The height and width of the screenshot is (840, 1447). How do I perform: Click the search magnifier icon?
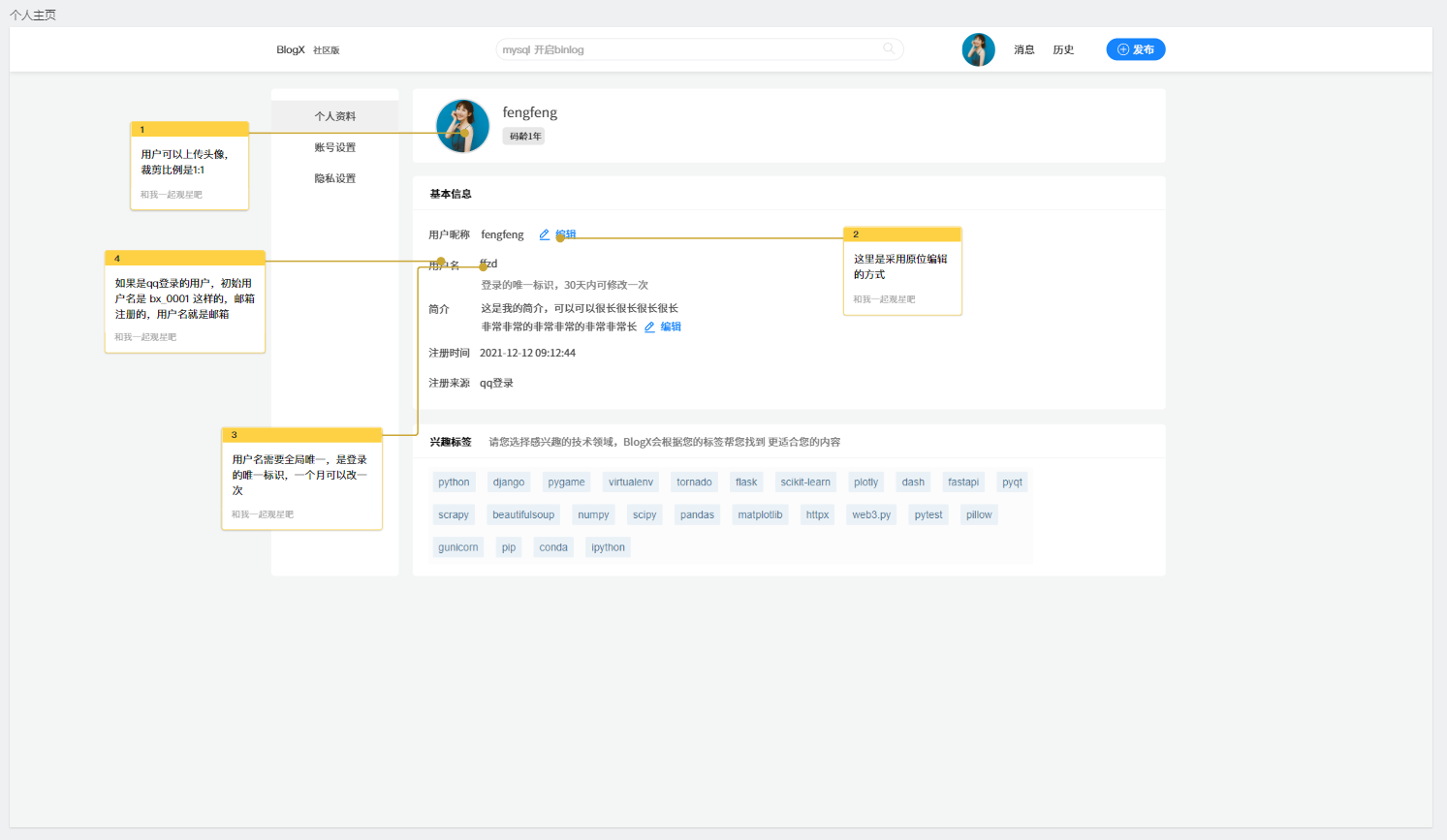point(889,48)
